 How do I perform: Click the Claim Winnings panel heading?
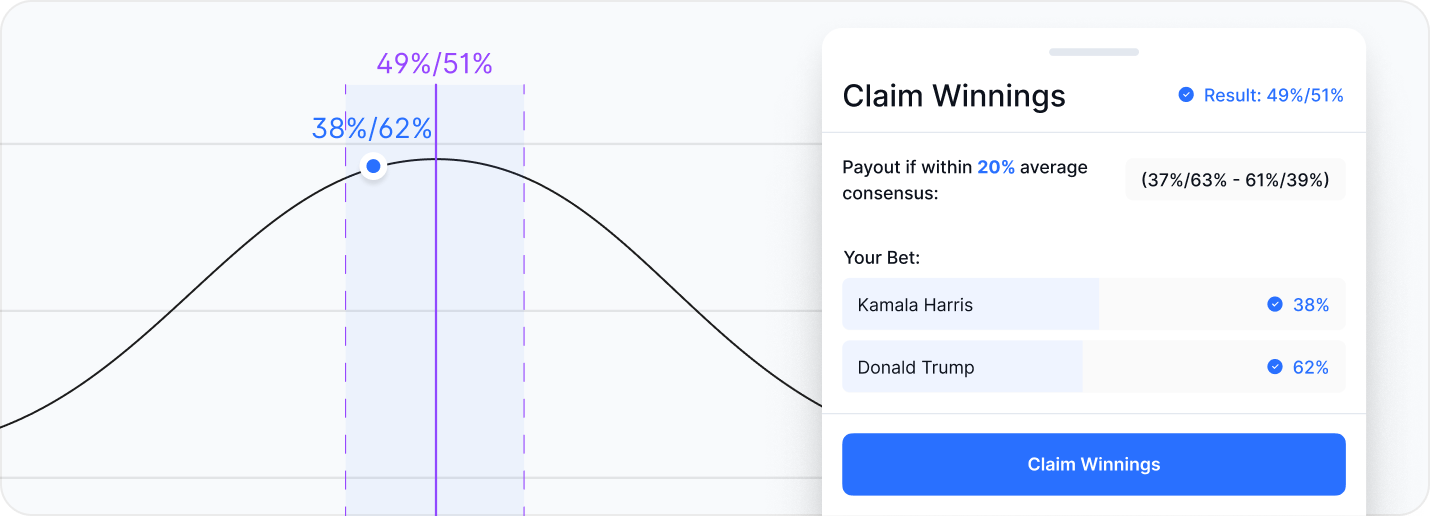[x=953, y=96]
